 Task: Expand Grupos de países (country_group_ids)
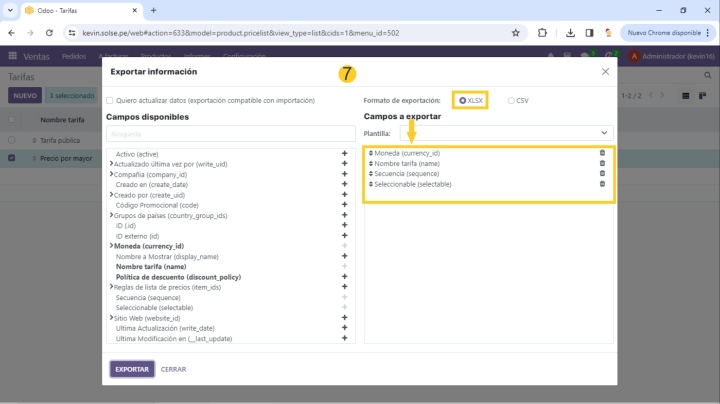(110, 216)
